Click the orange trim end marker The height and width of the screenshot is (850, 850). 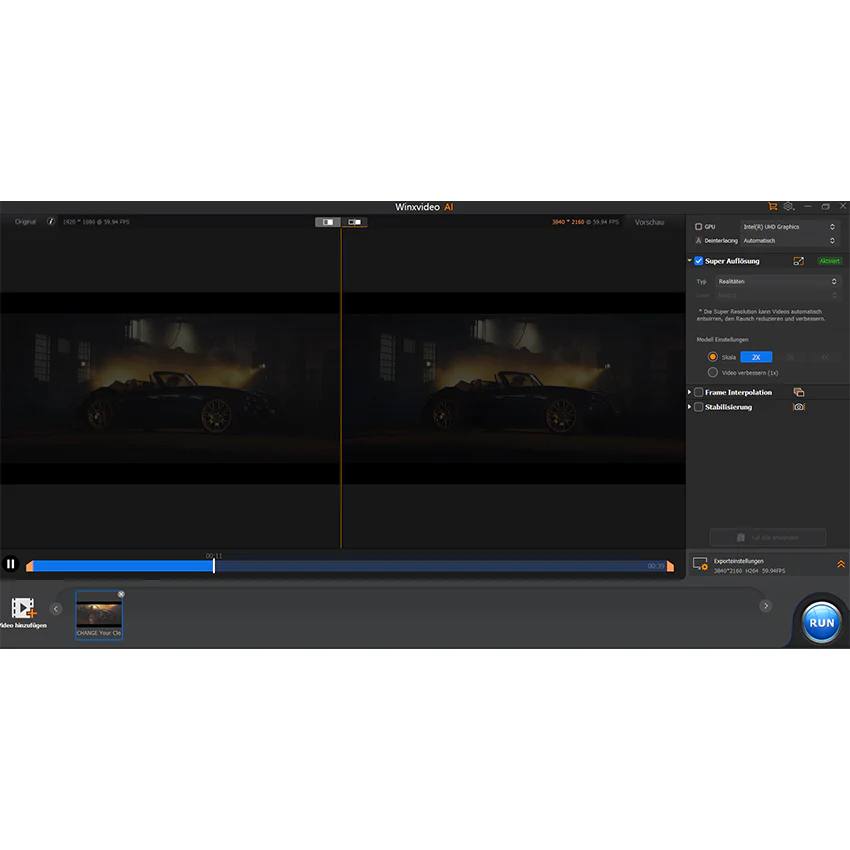(x=671, y=566)
